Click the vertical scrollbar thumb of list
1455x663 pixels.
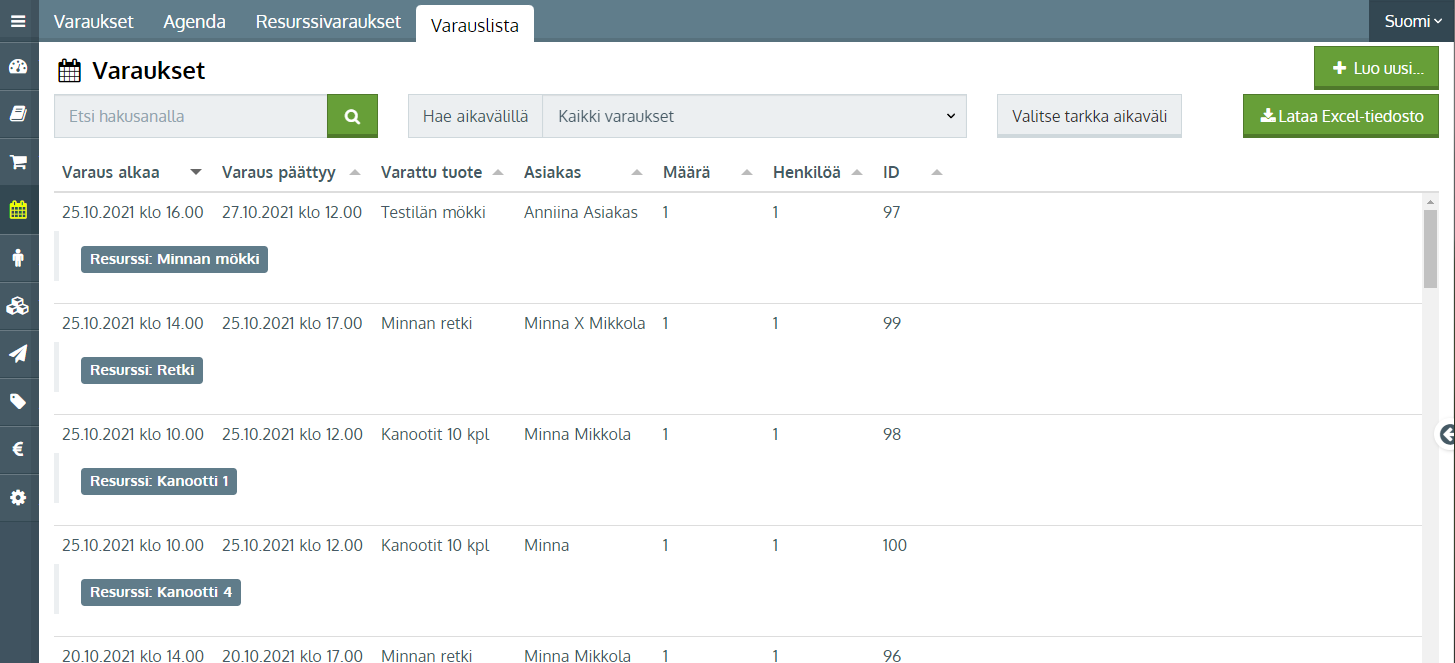pyautogui.click(x=1430, y=247)
